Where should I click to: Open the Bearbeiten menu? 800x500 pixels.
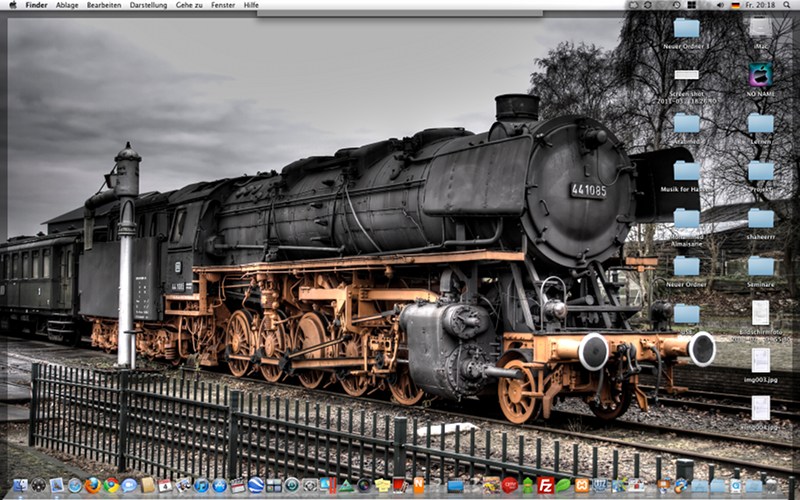pyautogui.click(x=104, y=5)
